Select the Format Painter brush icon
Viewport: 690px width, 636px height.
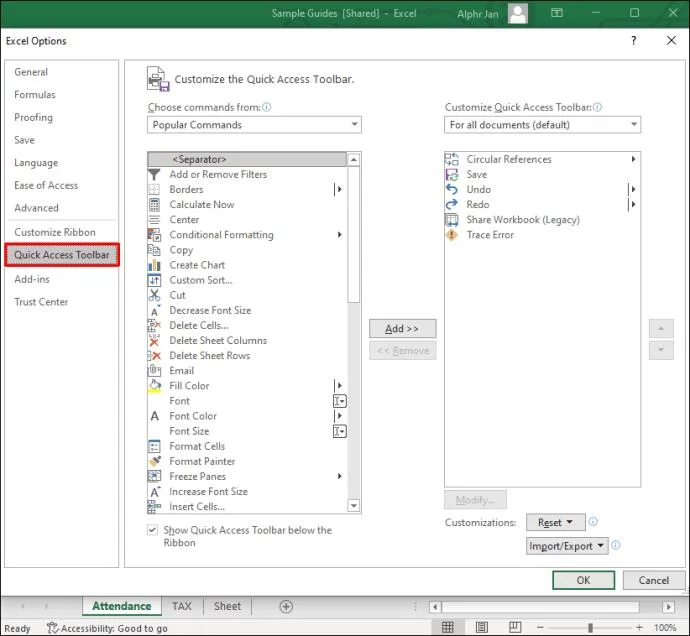[154, 461]
